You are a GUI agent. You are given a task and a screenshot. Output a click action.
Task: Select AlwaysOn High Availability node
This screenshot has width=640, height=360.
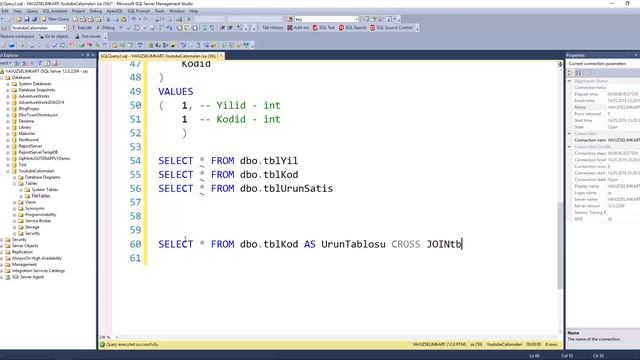(x=37, y=258)
